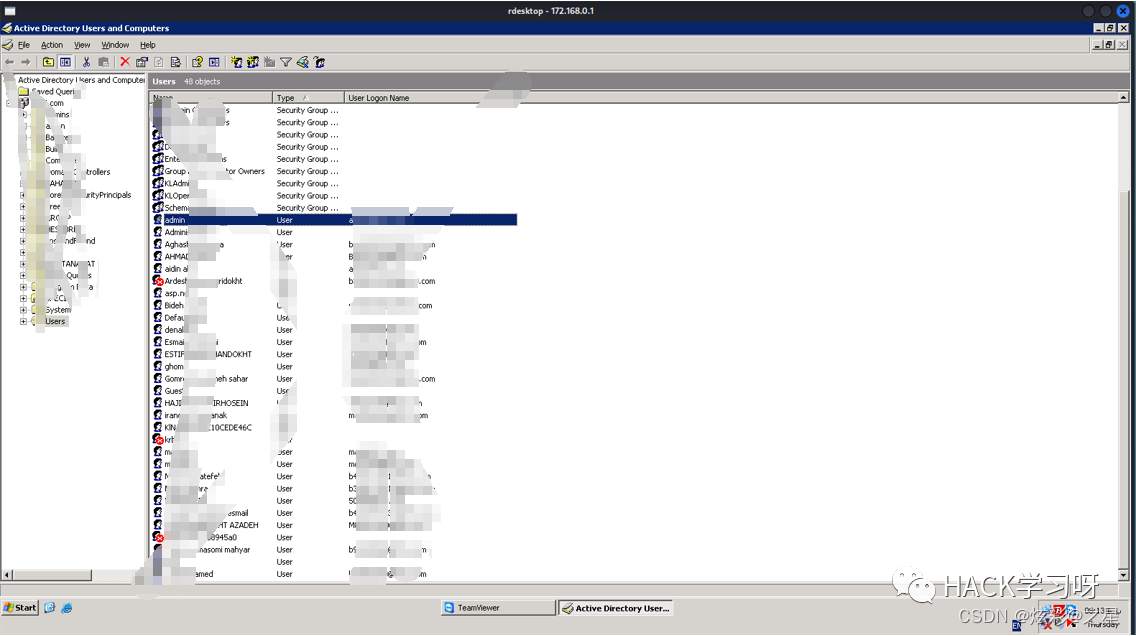Select the row ending in "10CEDE46C"
Screen dimensions: 1136x636
[x=335, y=427]
